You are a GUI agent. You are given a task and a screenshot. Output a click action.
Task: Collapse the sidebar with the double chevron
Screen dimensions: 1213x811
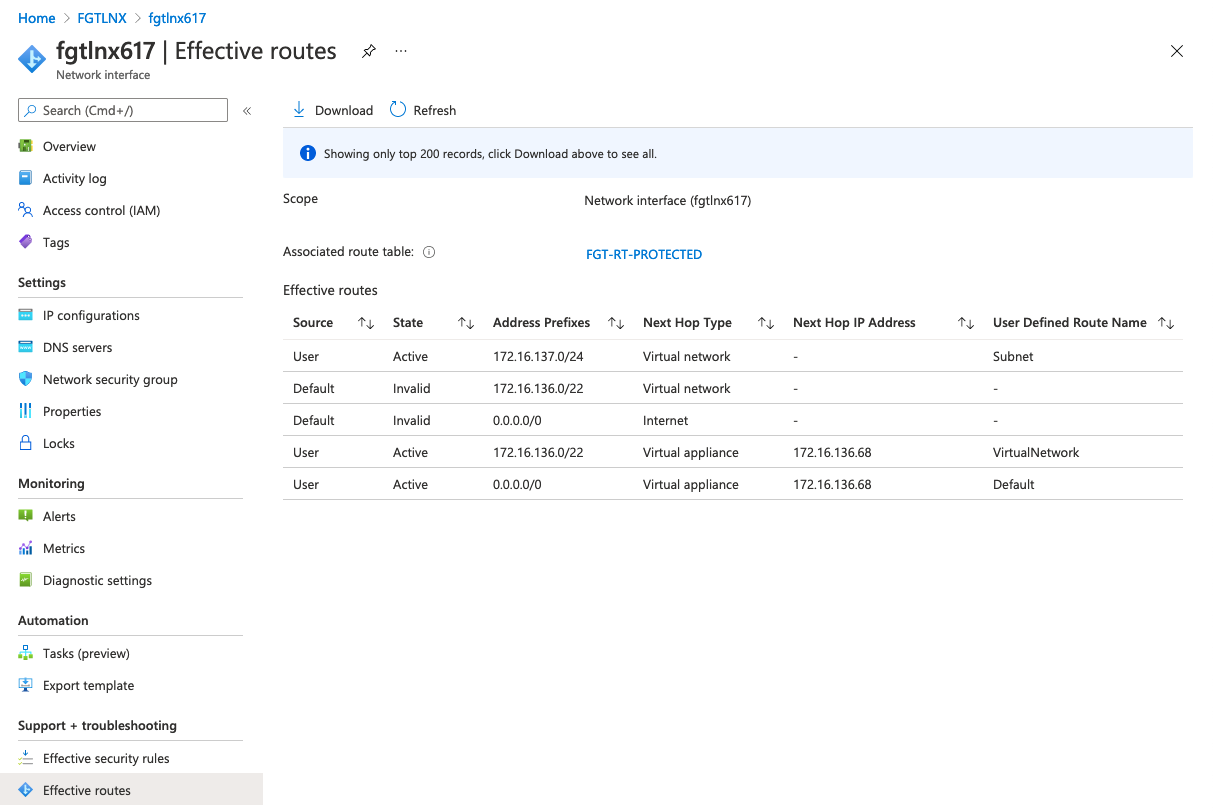[x=247, y=111]
